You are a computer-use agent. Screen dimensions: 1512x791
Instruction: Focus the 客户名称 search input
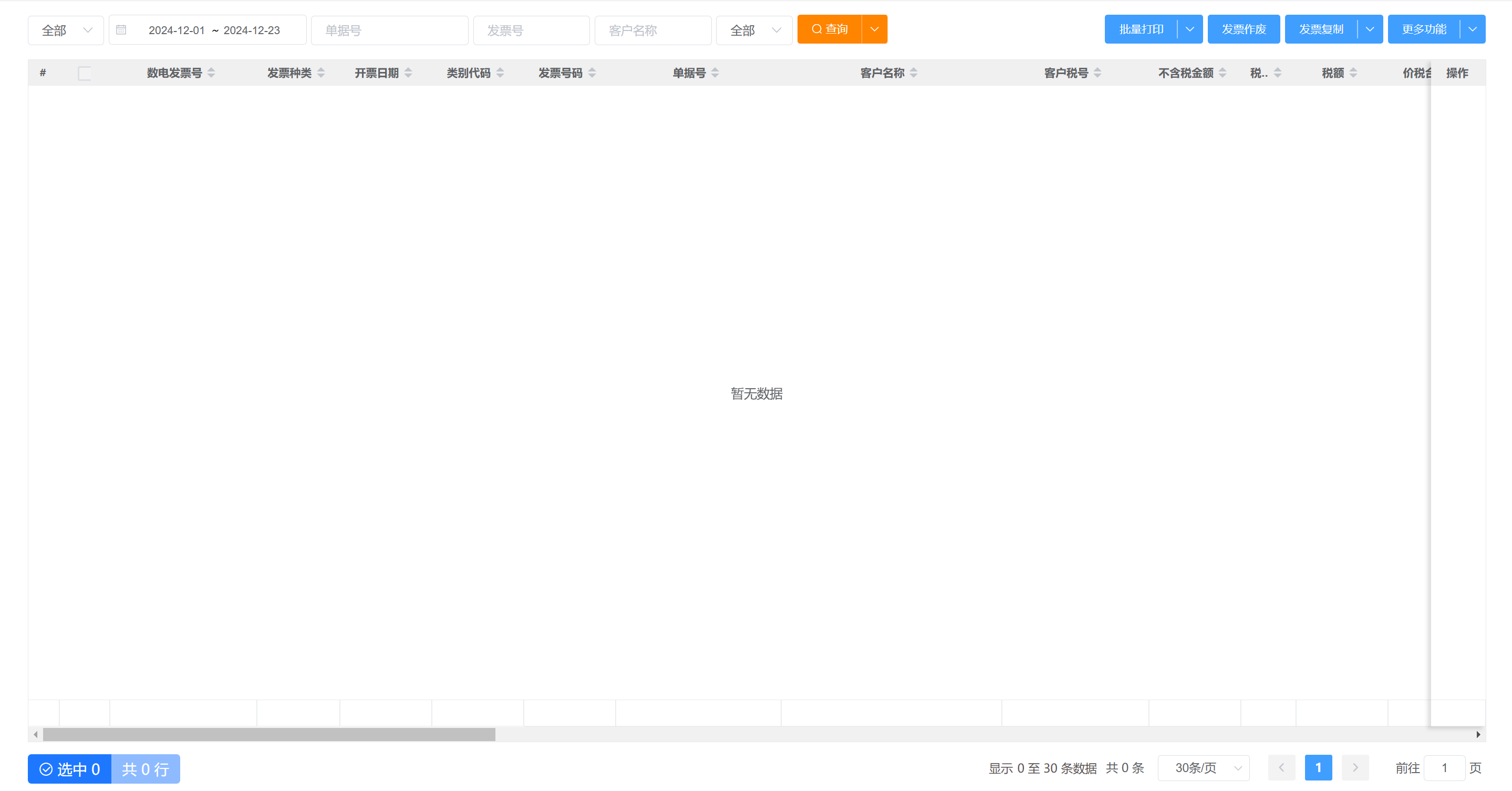pos(653,30)
